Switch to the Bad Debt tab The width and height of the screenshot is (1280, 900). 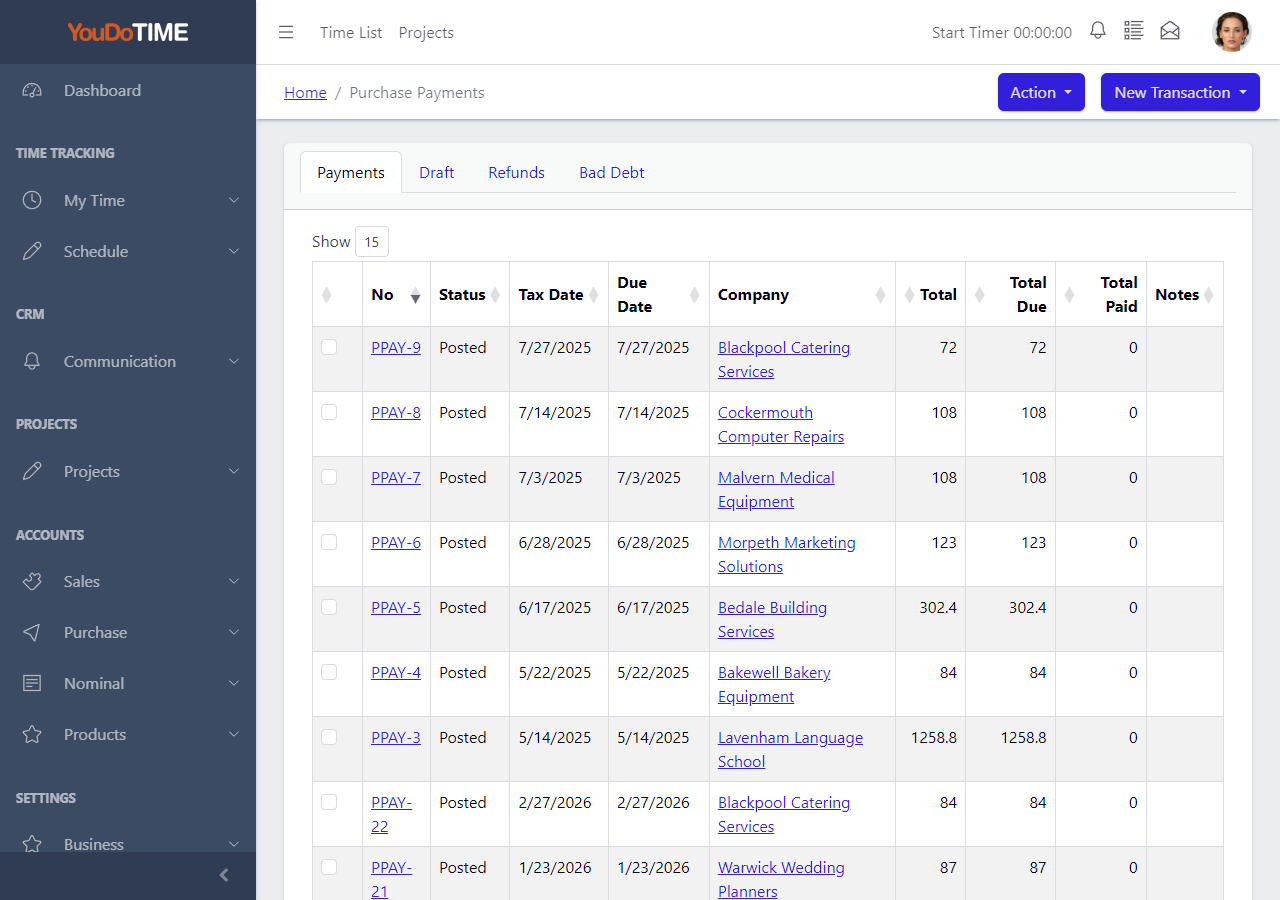pyautogui.click(x=612, y=172)
